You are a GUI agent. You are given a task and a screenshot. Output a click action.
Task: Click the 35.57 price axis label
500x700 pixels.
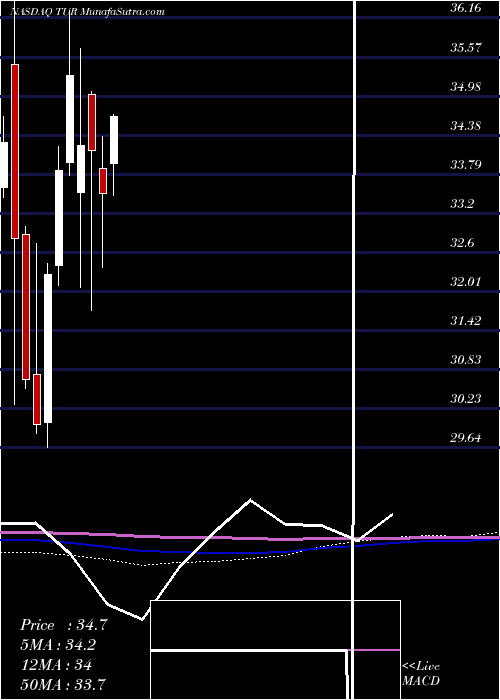(466, 47)
